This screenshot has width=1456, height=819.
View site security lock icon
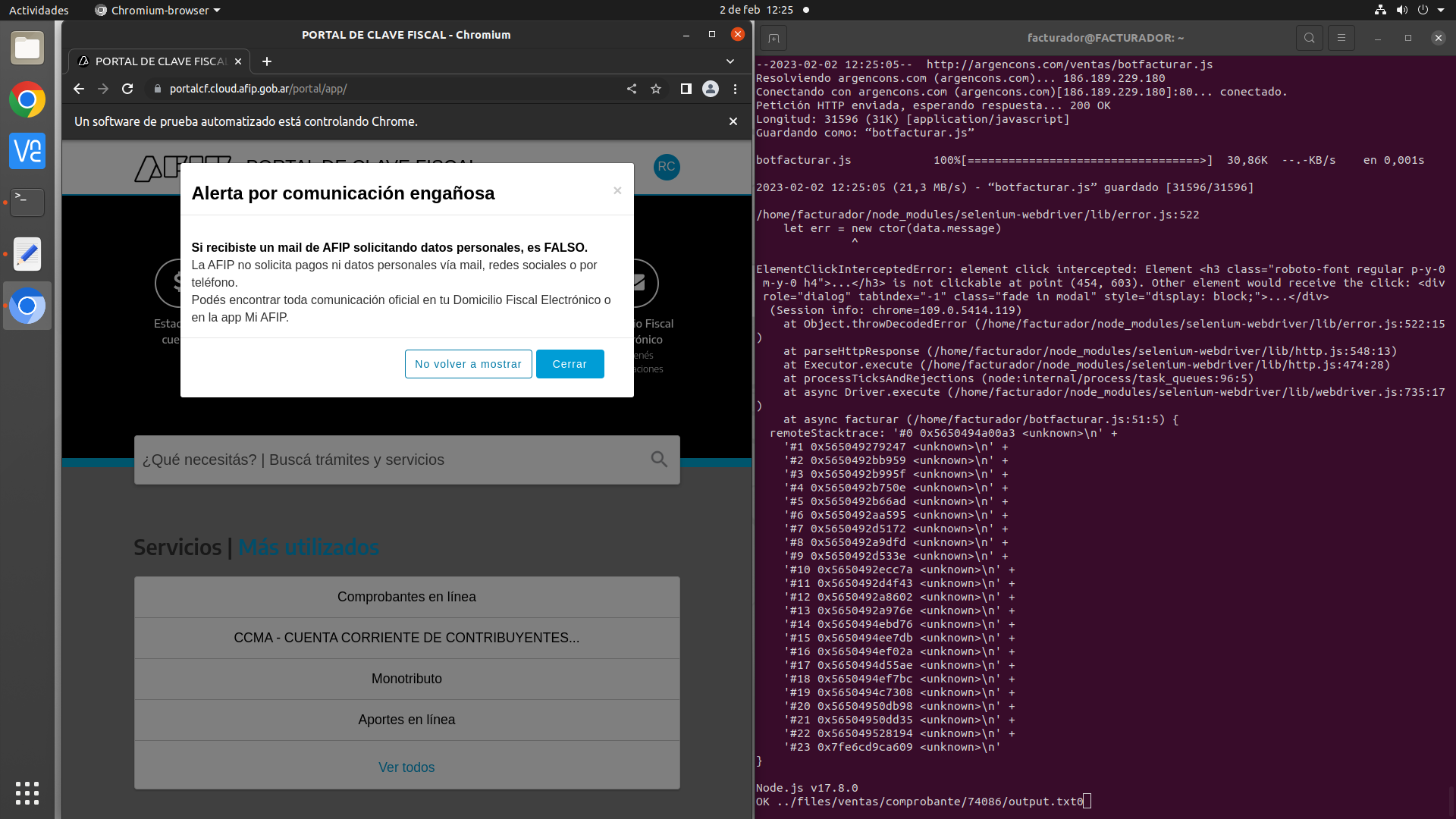pos(158,89)
